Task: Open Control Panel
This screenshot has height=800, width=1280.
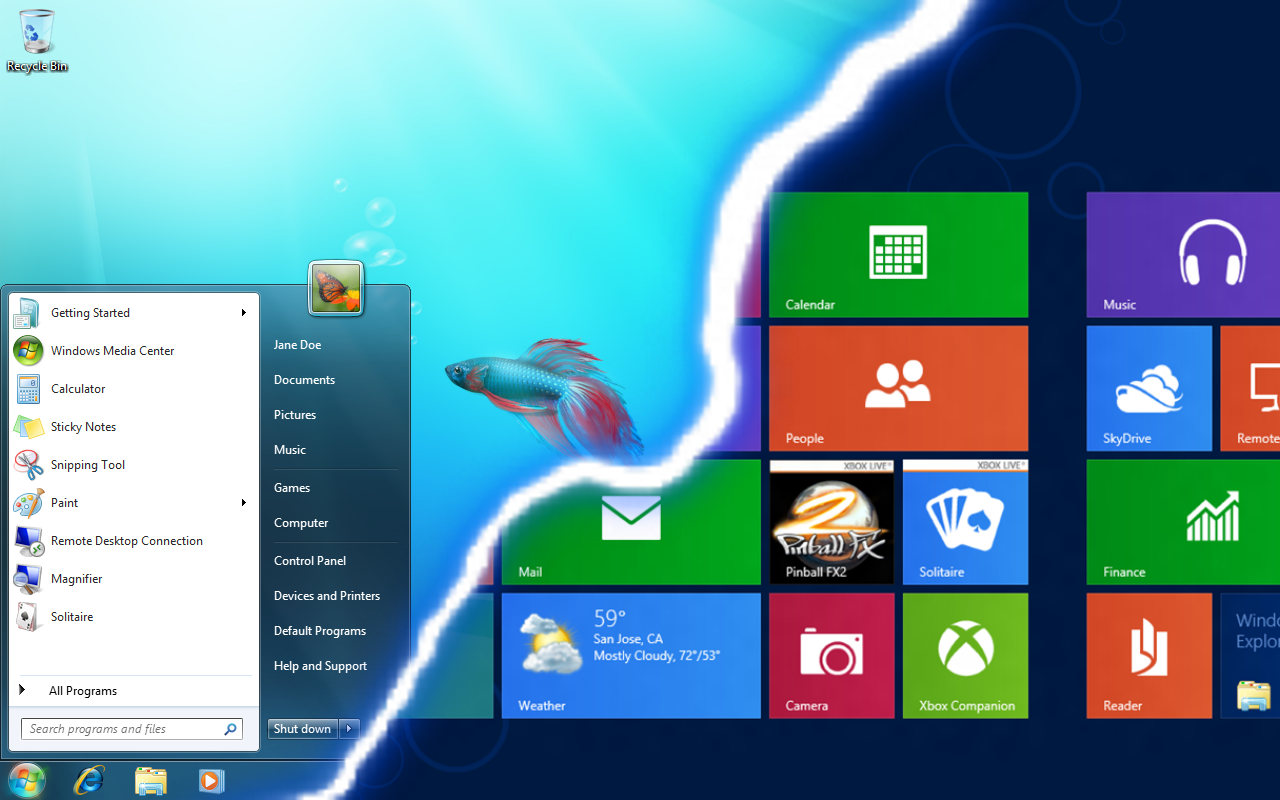Action: coord(310,561)
